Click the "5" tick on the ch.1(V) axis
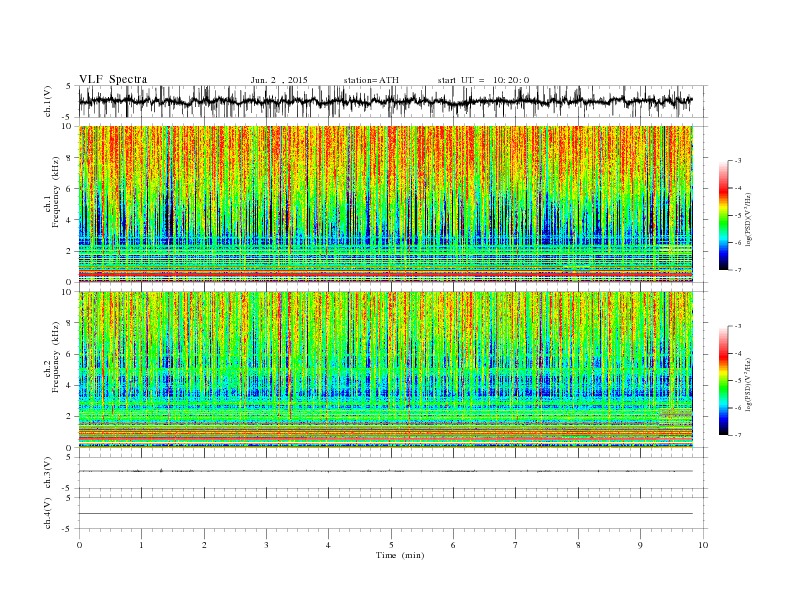 (x=69, y=86)
